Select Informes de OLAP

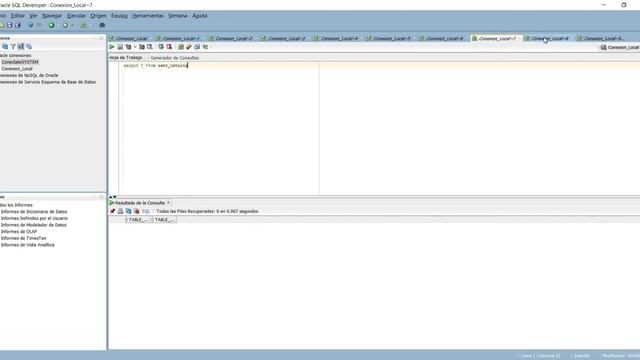pyautogui.click(x=19, y=231)
